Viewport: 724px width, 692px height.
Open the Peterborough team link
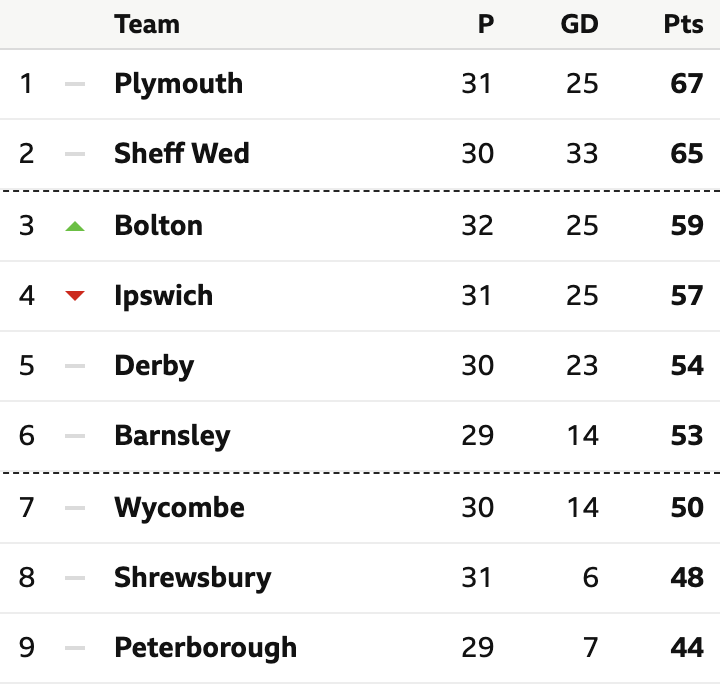(x=205, y=648)
